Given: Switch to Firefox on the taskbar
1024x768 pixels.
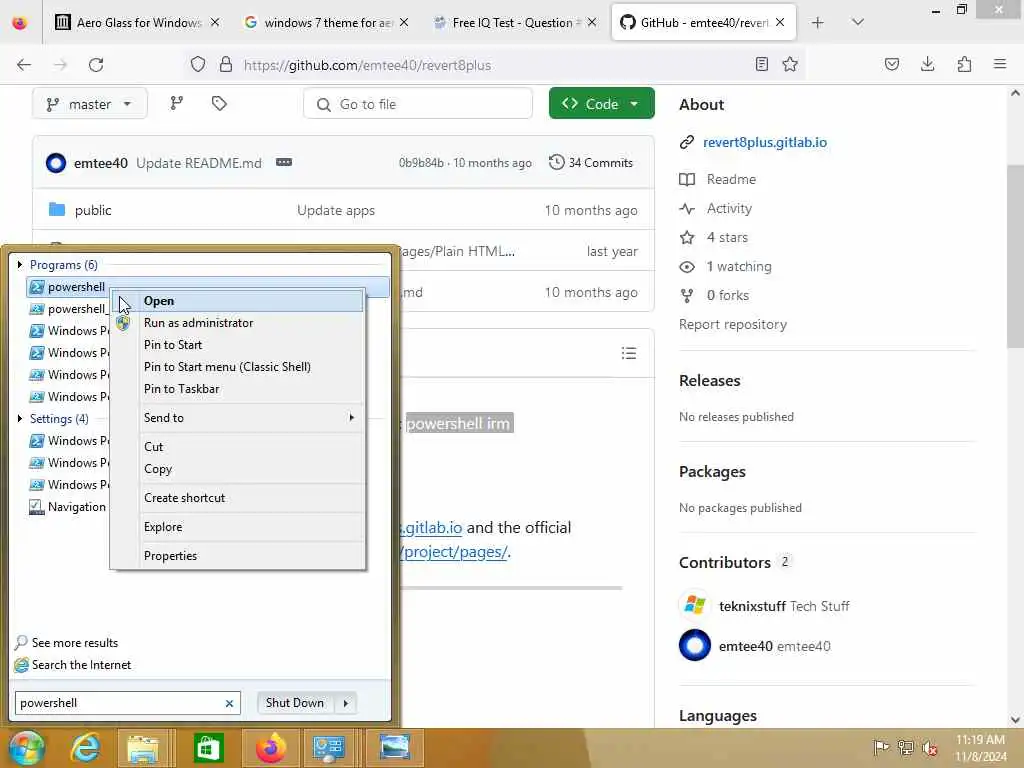Looking at the screenshot, I should click(x=270, y=748).
